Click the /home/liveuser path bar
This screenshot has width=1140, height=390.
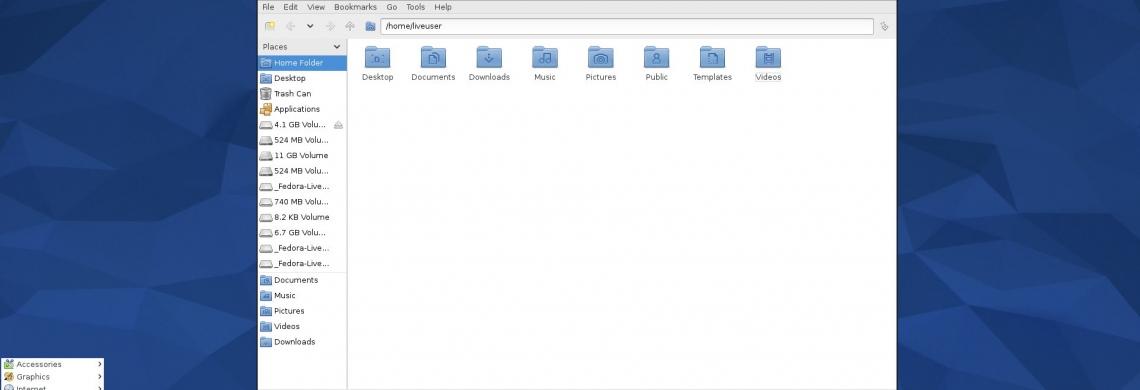[627, 26]
